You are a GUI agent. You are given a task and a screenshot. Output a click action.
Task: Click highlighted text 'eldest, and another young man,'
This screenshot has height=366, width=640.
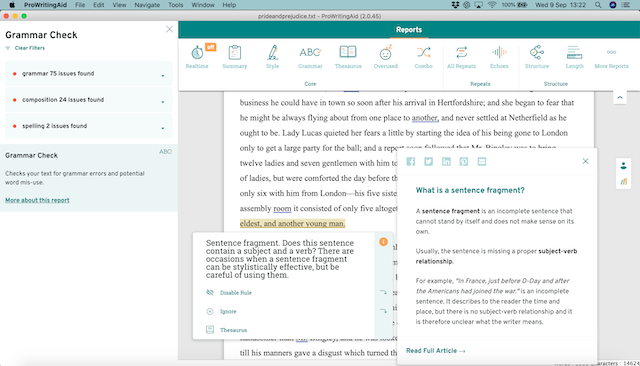pos(292,224)
